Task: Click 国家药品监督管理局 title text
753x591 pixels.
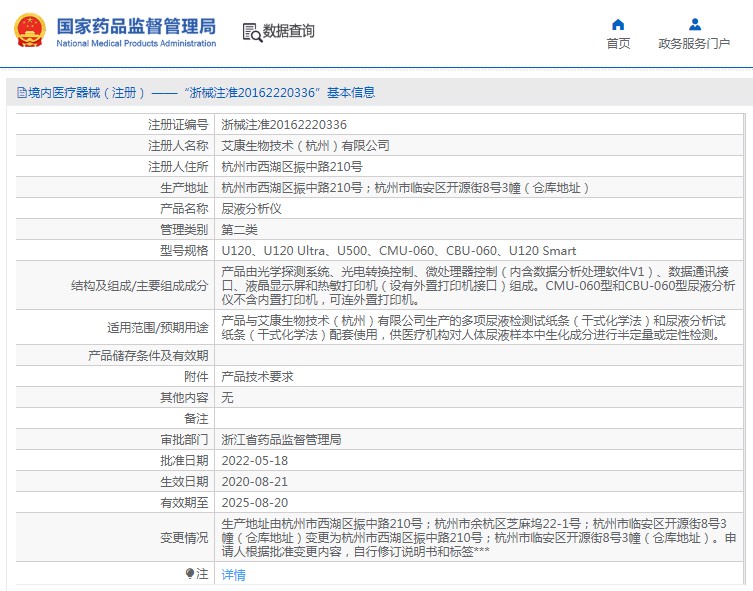Action: pyautogui.click(x=136, y=26)
